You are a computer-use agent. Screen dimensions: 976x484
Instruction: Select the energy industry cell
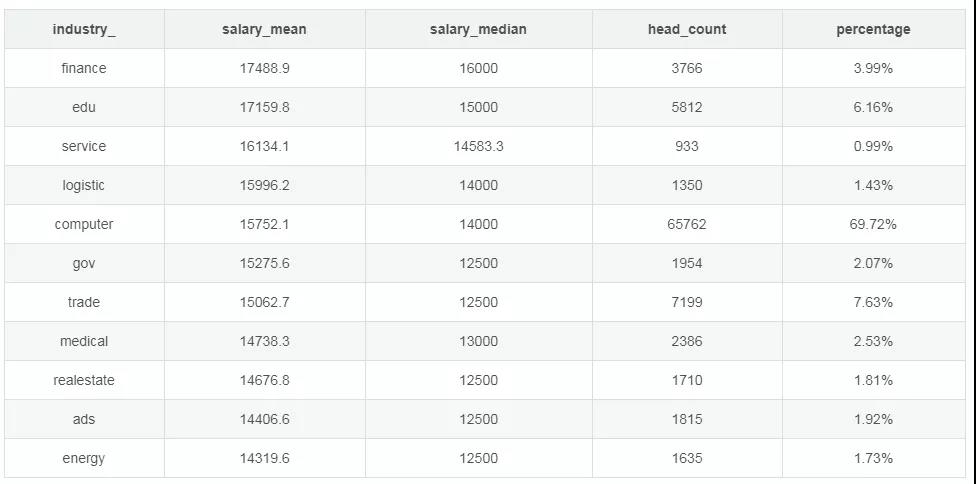pos(84,458)
